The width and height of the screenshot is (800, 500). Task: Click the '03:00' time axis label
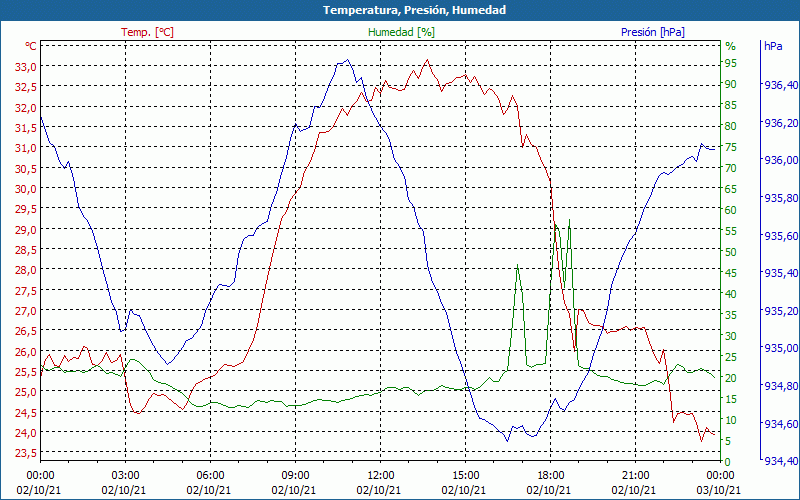point(126,476)
